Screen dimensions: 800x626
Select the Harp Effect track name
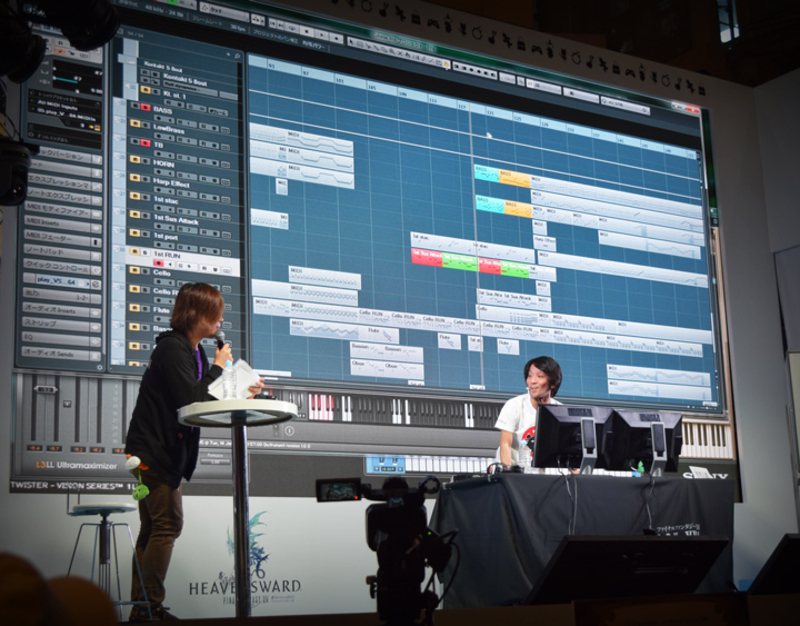coord(172,183)
